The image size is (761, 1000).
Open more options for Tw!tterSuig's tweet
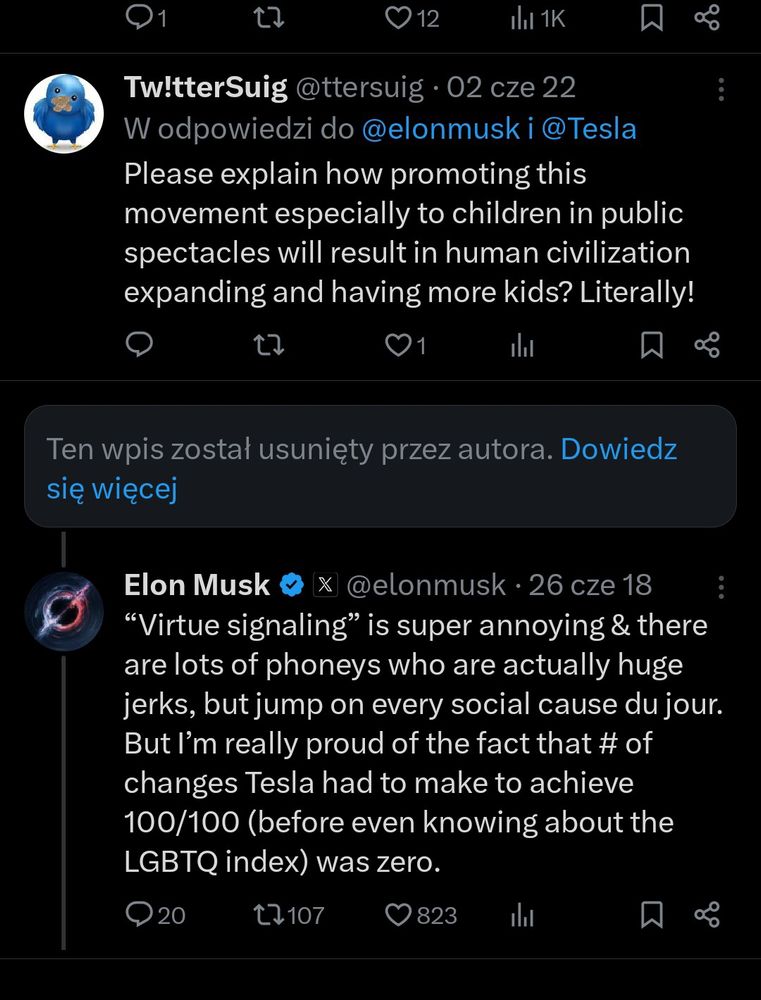[721, 89]
